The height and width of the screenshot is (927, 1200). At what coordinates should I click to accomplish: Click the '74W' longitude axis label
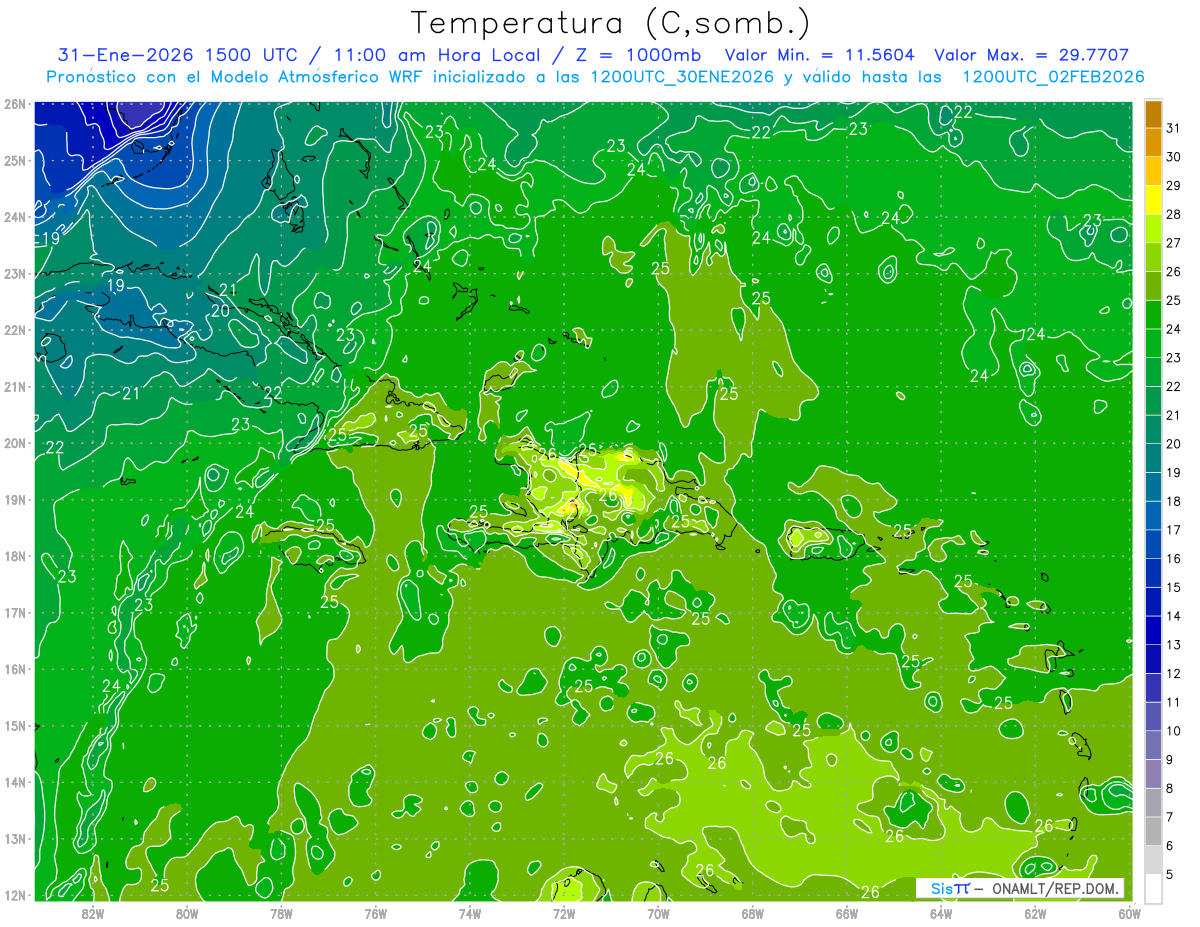(x=470, y=913)
